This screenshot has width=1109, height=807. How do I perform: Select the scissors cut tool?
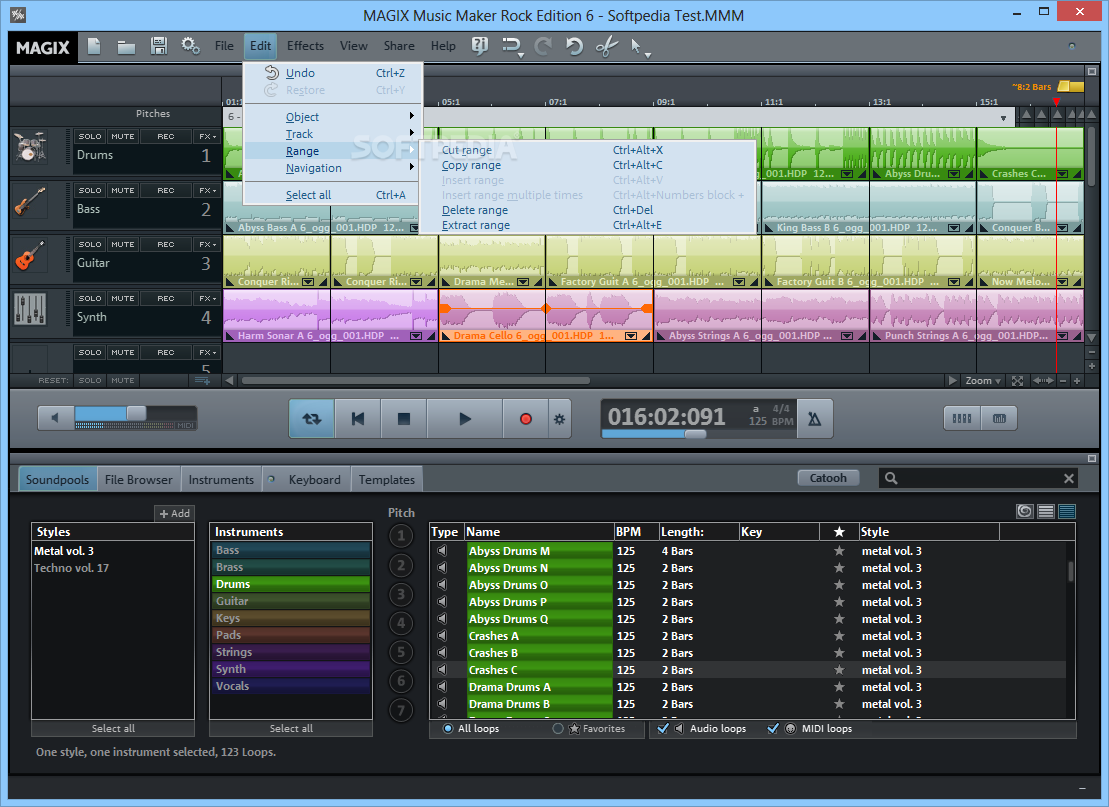tap(606, 47)
